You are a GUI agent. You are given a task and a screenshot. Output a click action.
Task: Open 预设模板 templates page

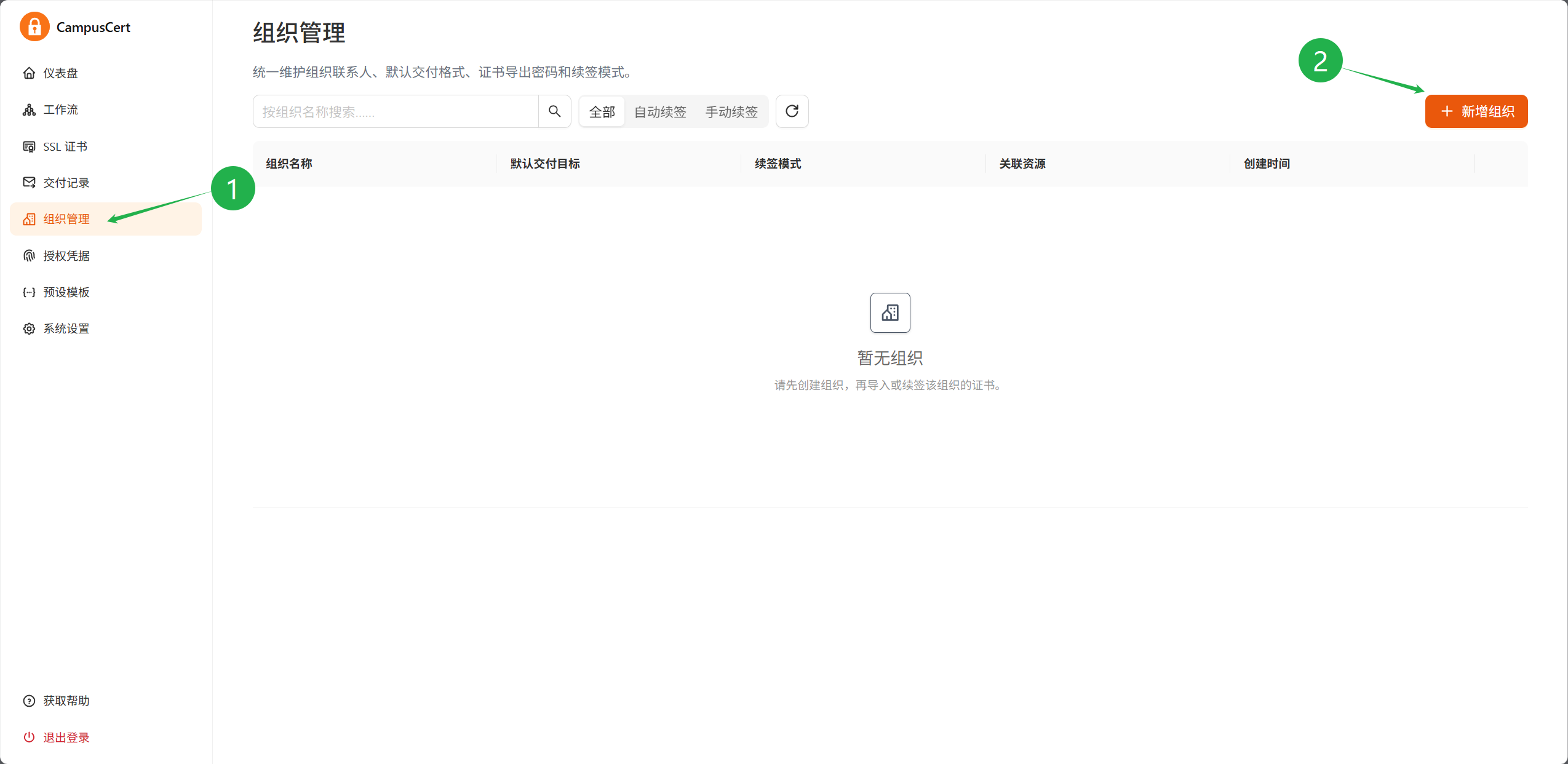[x=106, y=292]
